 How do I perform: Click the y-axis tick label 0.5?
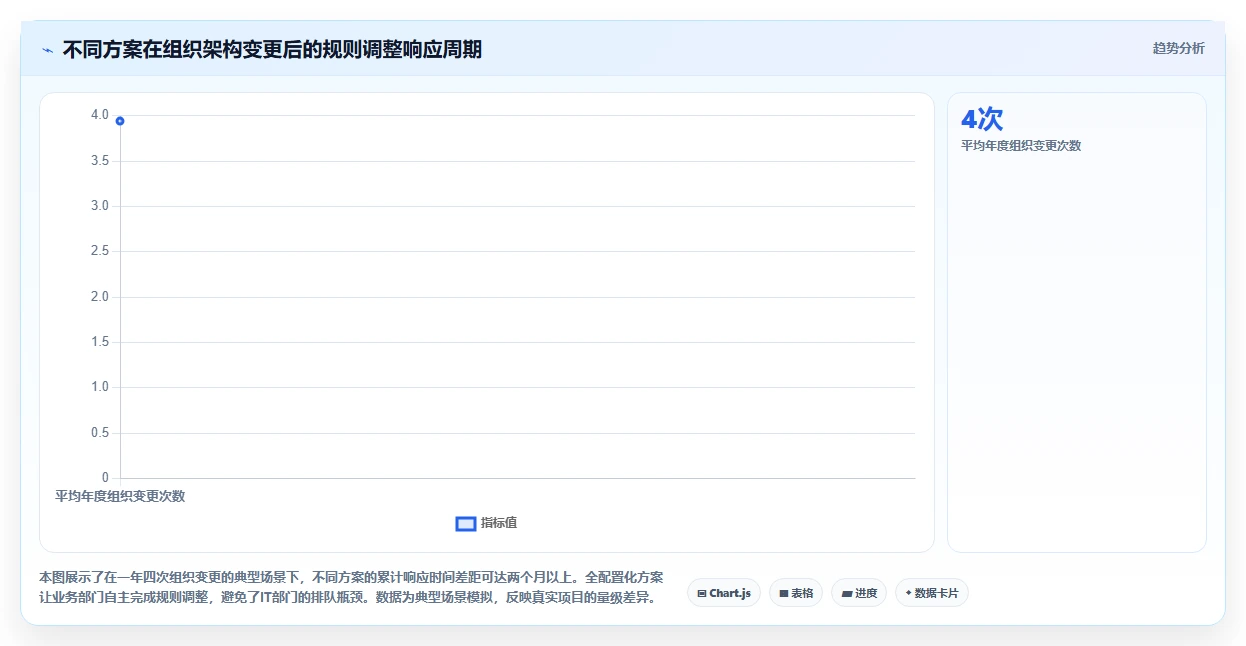tap(99, 433)
